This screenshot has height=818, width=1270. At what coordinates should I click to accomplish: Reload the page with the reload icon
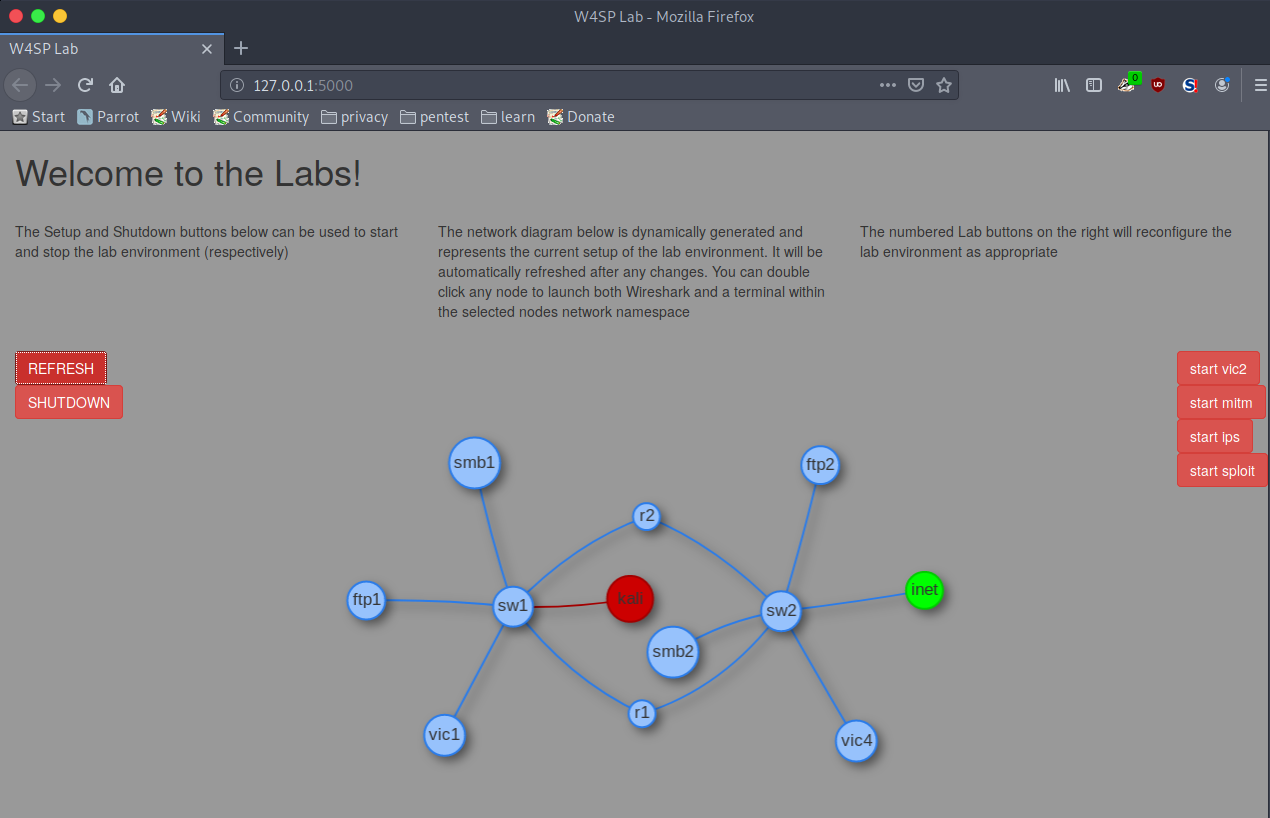coord(86,85)
